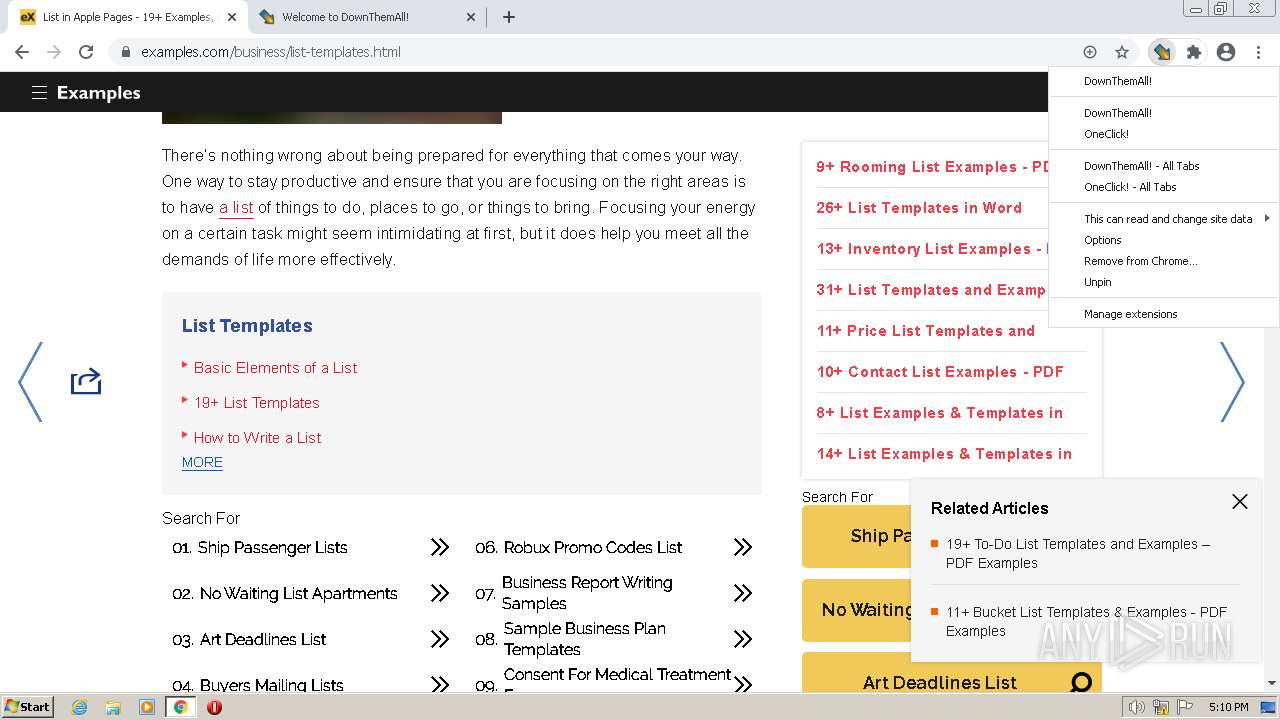This screenshot has width=1280, height=720.
Task: Open a new browser tab
Action: [509, 17]
